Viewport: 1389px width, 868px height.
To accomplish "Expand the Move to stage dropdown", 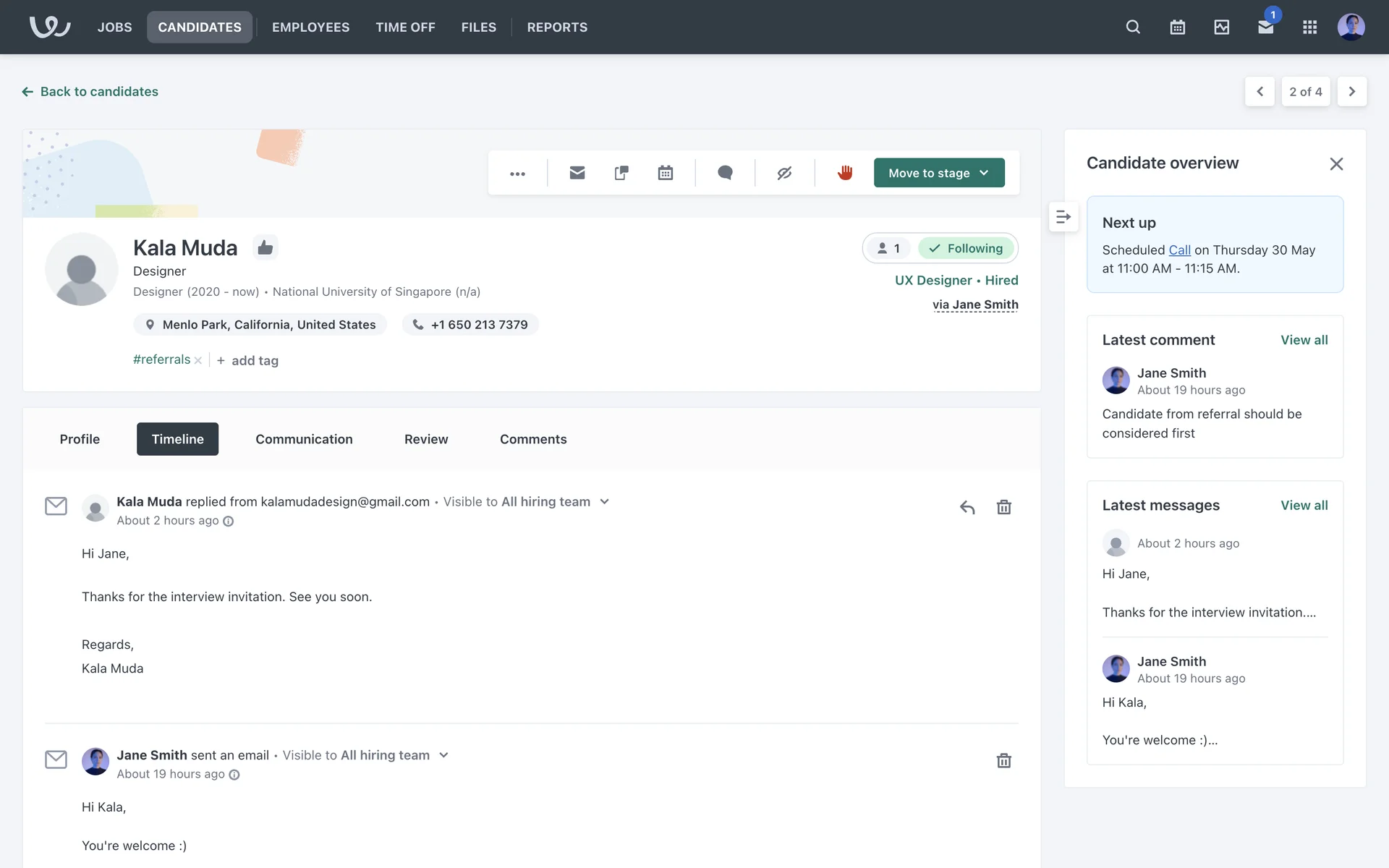I will [x=938, y=173].
